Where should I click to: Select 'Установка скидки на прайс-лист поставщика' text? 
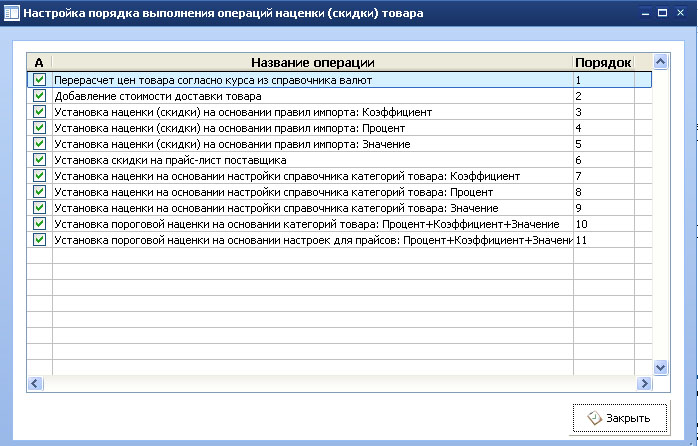click(170, 160)
